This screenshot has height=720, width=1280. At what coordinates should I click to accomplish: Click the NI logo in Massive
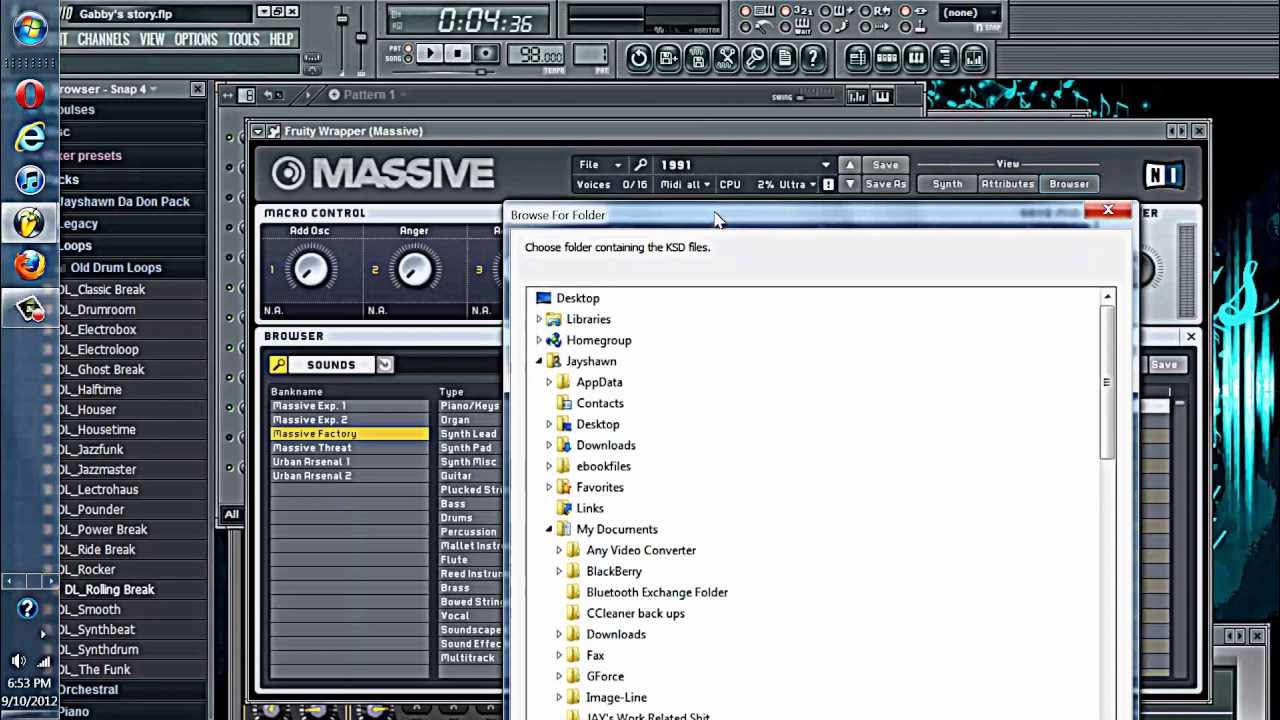pyautogui.click(x=1164, y=174)
